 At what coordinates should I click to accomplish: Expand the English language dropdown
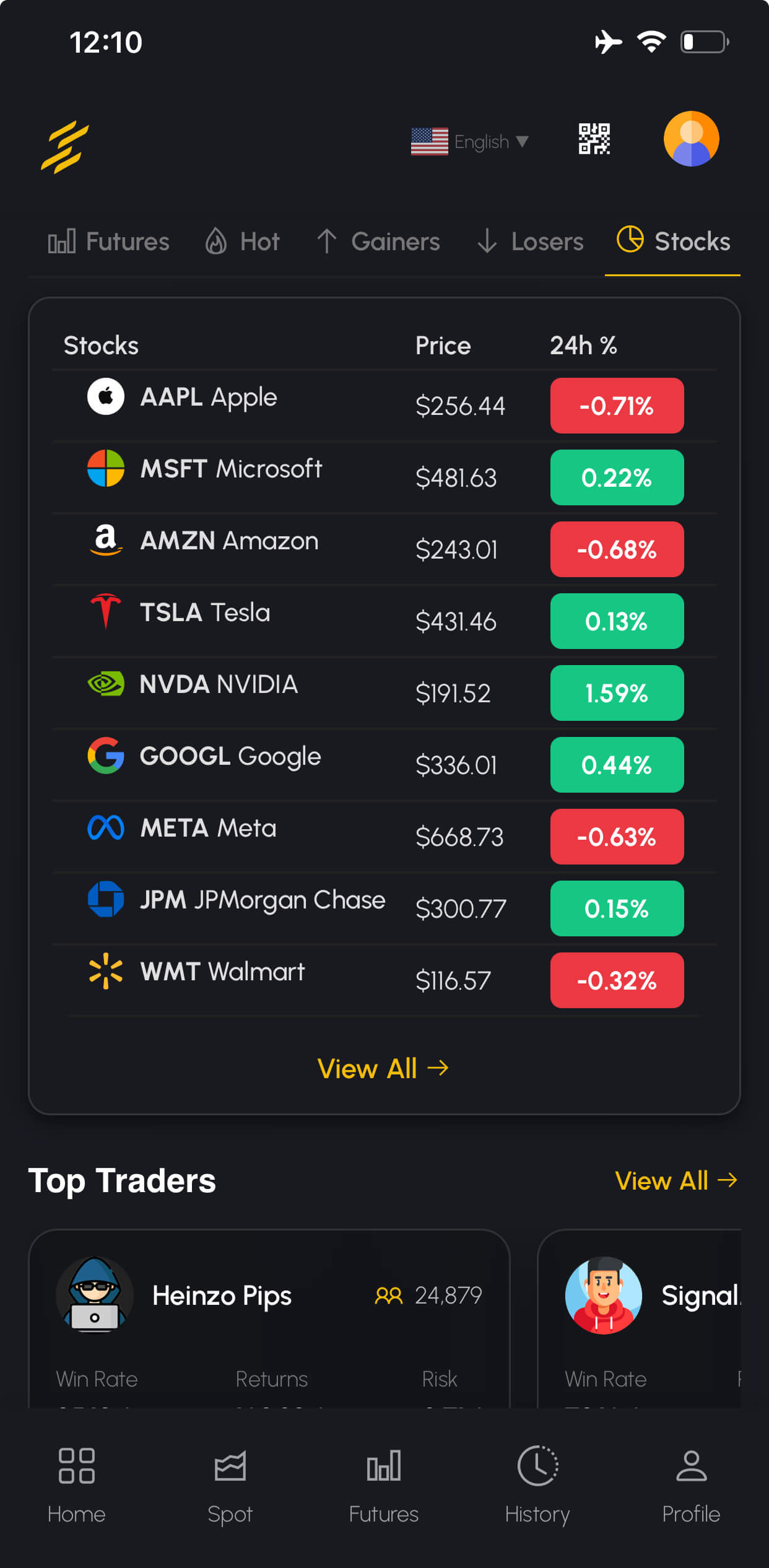point(471,142)
